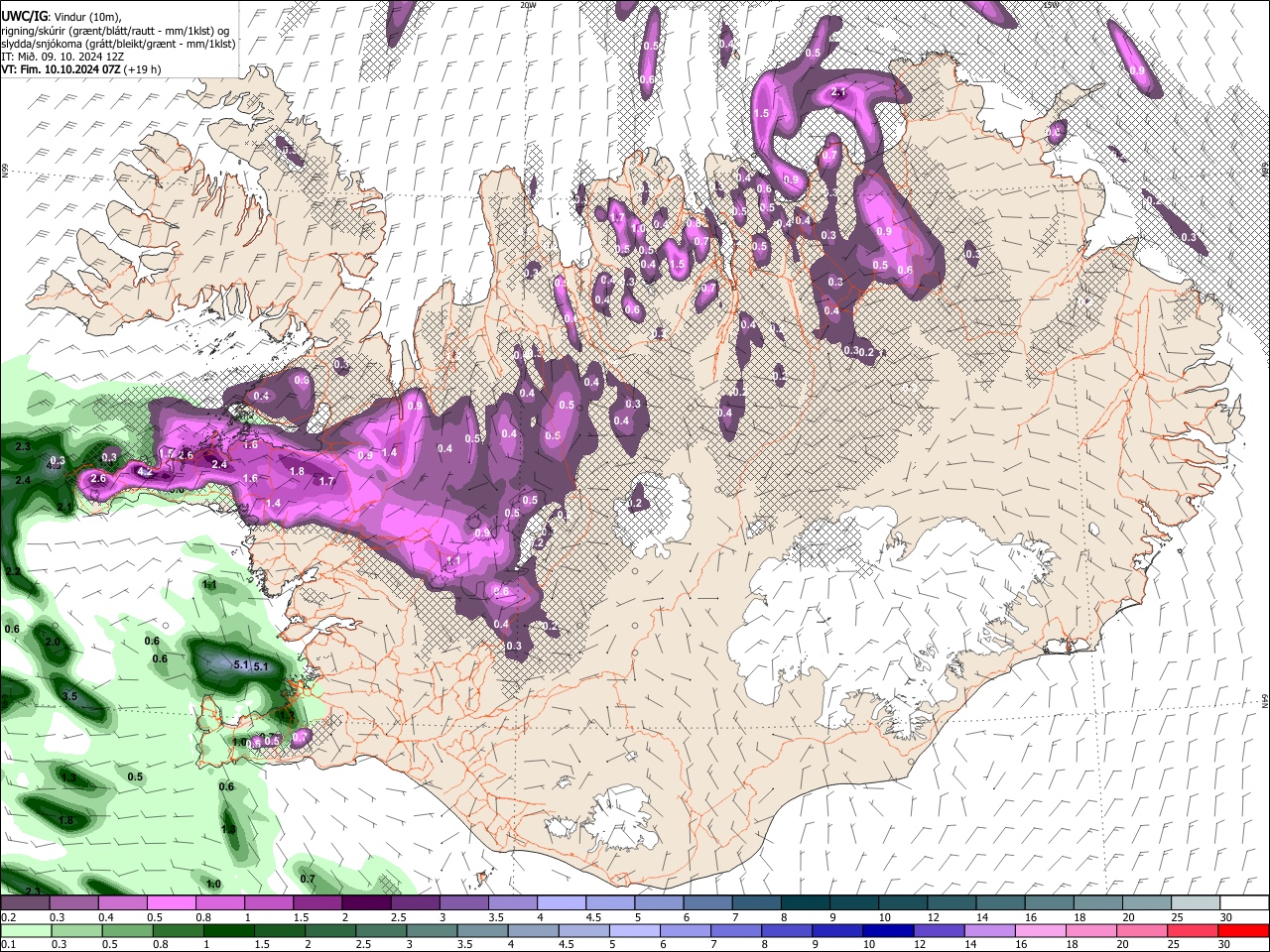Screen dimensions: 1270x952
Task: Click the 2.3 rain value on the map
Action: pos(23,448)
